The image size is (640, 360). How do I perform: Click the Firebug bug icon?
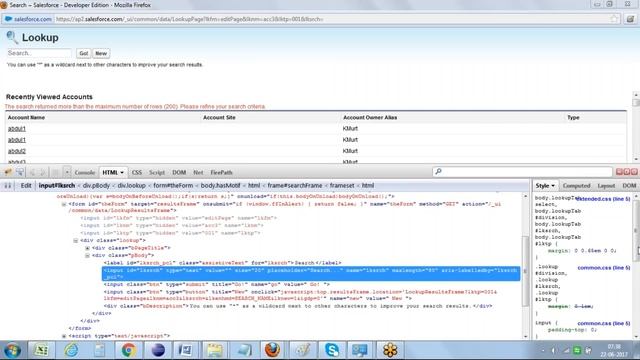point(8,172)
